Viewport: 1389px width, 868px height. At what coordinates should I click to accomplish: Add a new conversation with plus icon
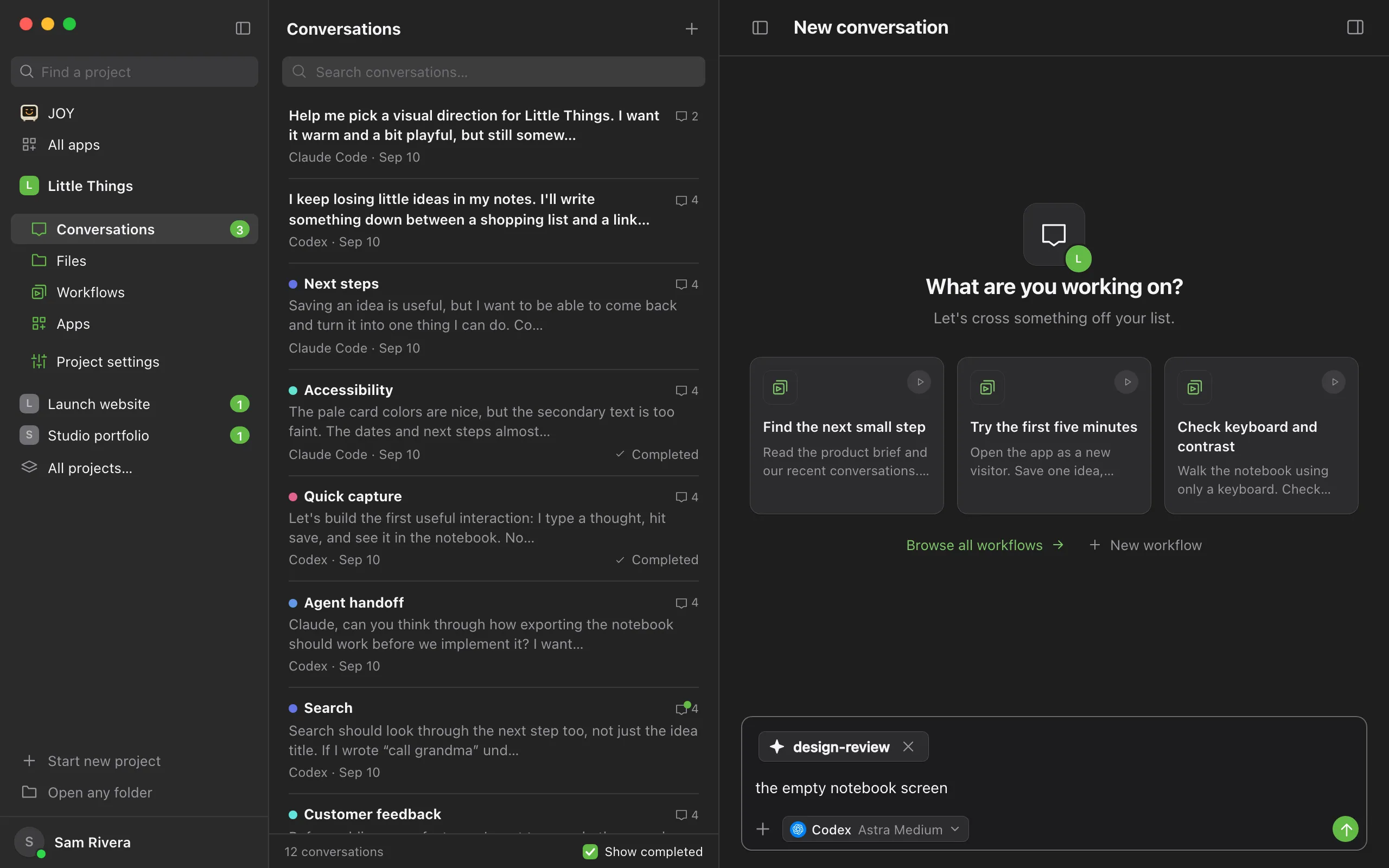click(692, 29)
